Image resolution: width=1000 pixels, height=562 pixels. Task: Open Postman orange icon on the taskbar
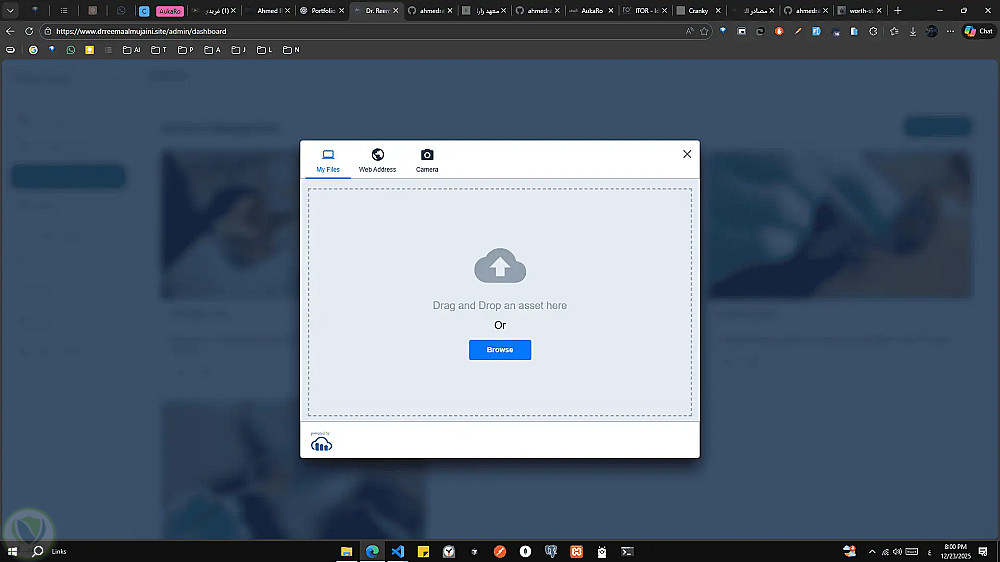coord(499,551)
